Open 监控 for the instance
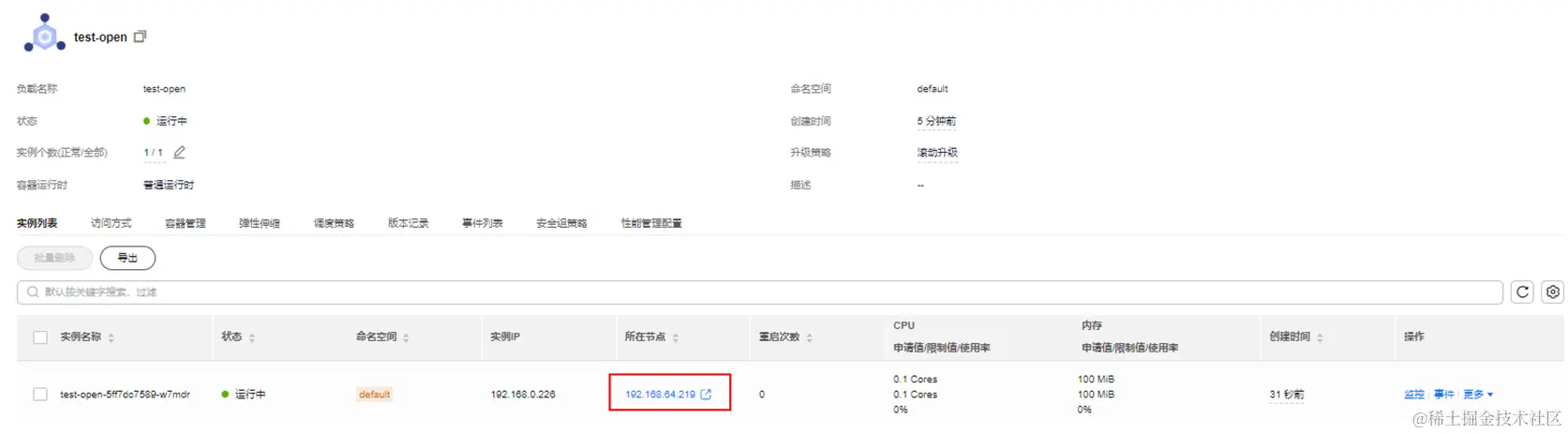 (1414, 395)
